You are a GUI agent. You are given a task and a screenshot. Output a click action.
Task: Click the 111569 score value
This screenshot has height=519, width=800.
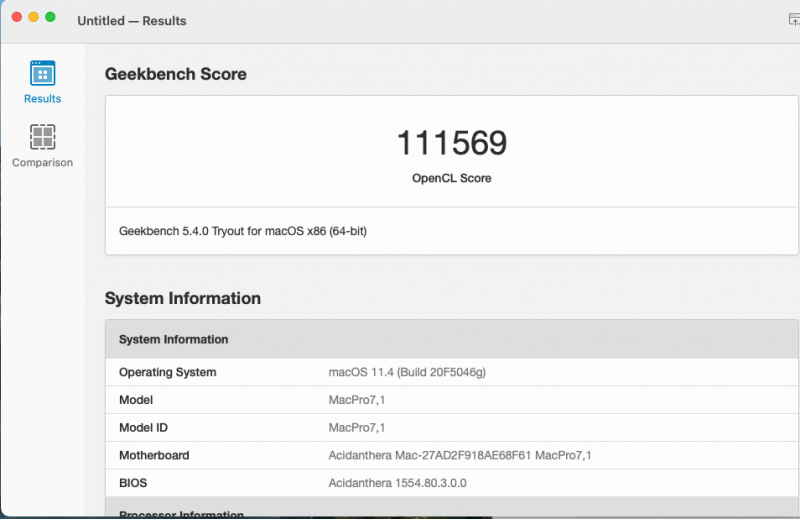(x=452, y=142)
